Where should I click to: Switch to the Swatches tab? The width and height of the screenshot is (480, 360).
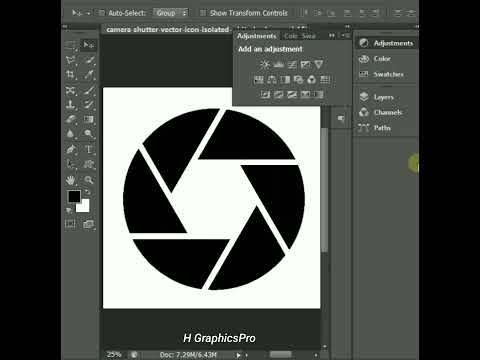[x=308, y=36]
